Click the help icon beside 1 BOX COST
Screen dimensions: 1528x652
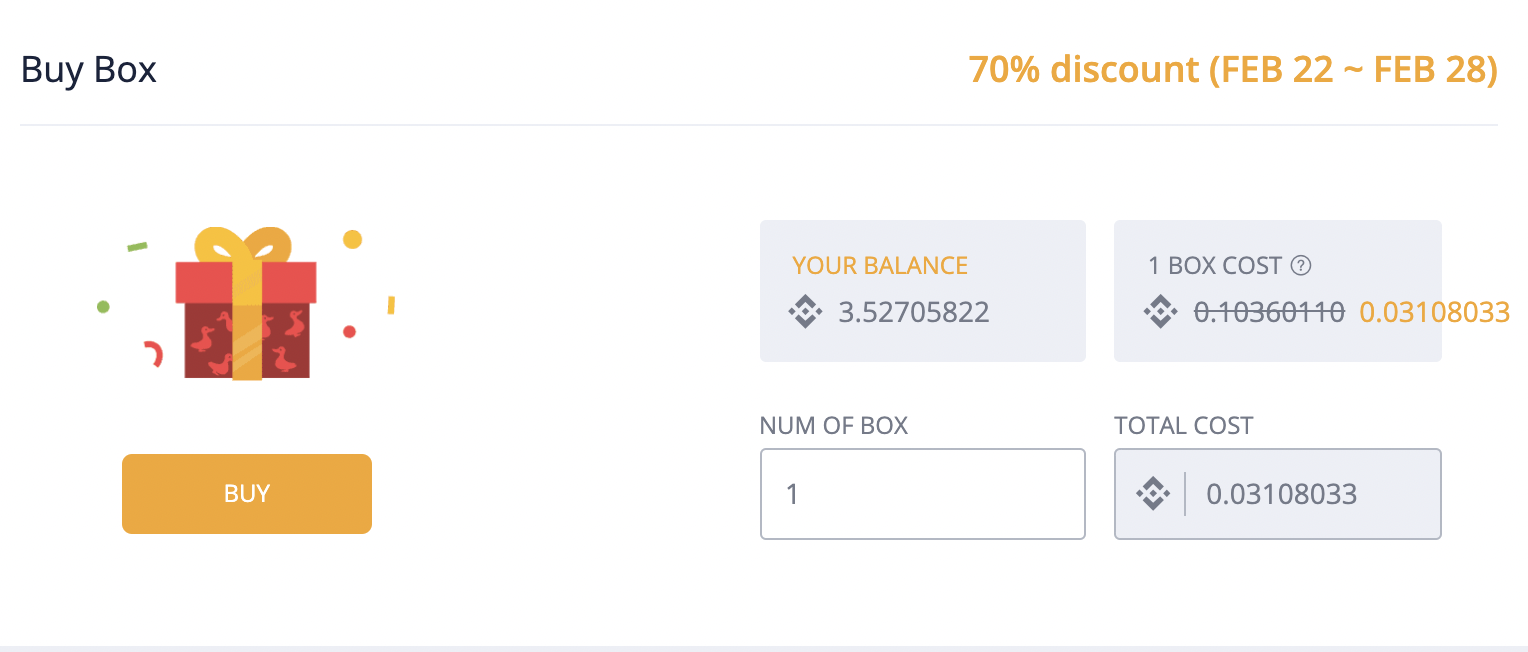tap(1301, 266)
